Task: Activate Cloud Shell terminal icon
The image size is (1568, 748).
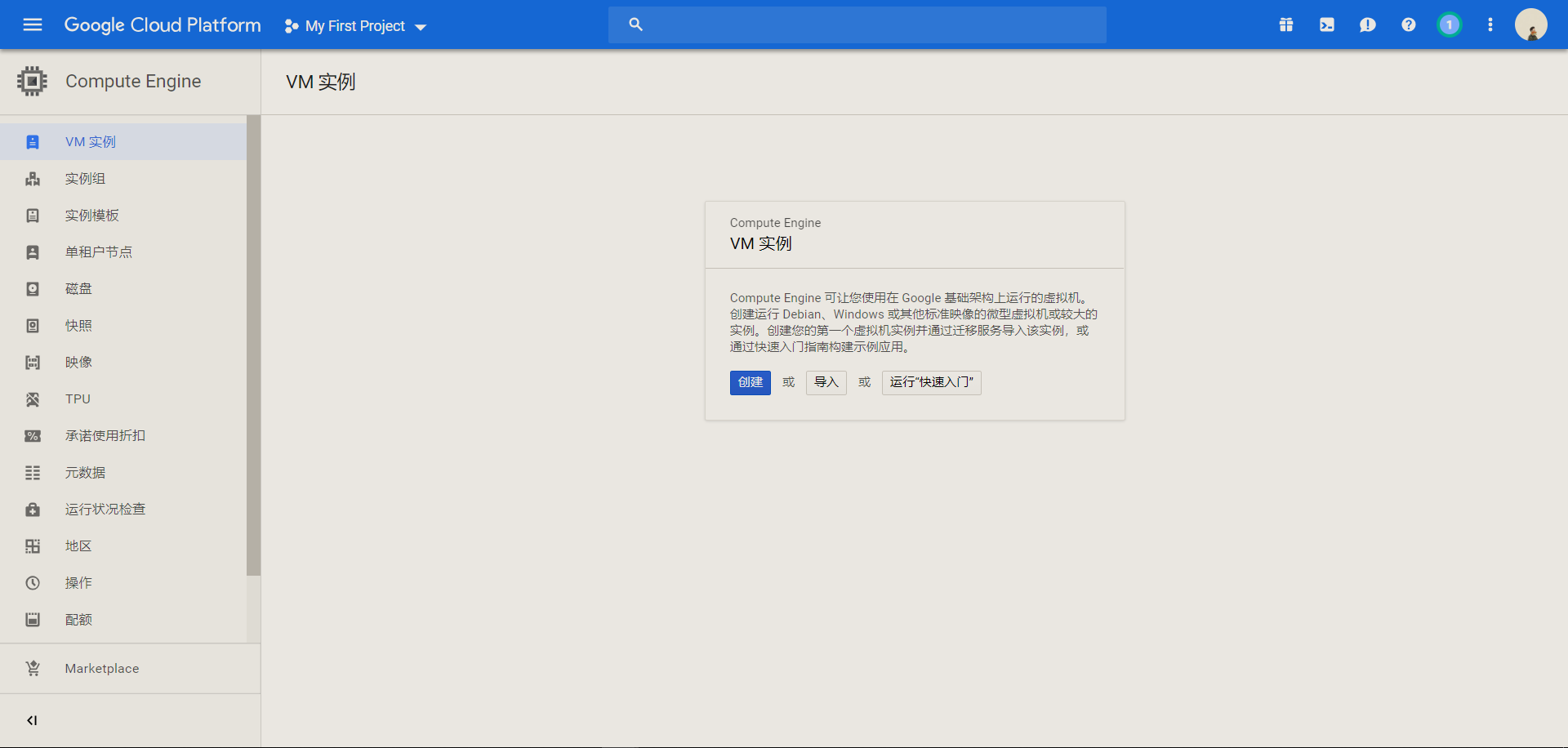Action: click(1327, 24)
